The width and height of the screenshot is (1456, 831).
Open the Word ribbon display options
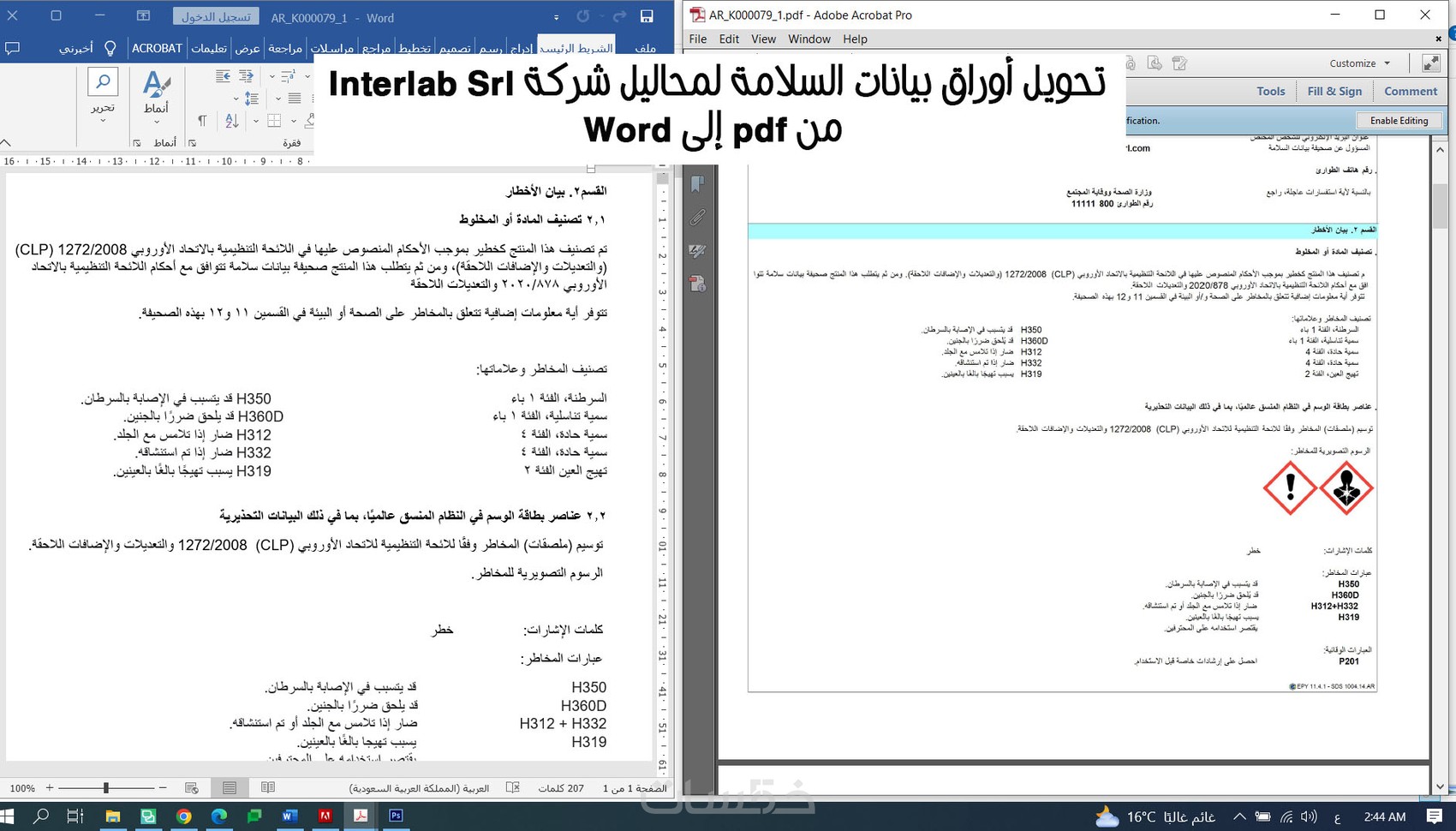143,16
